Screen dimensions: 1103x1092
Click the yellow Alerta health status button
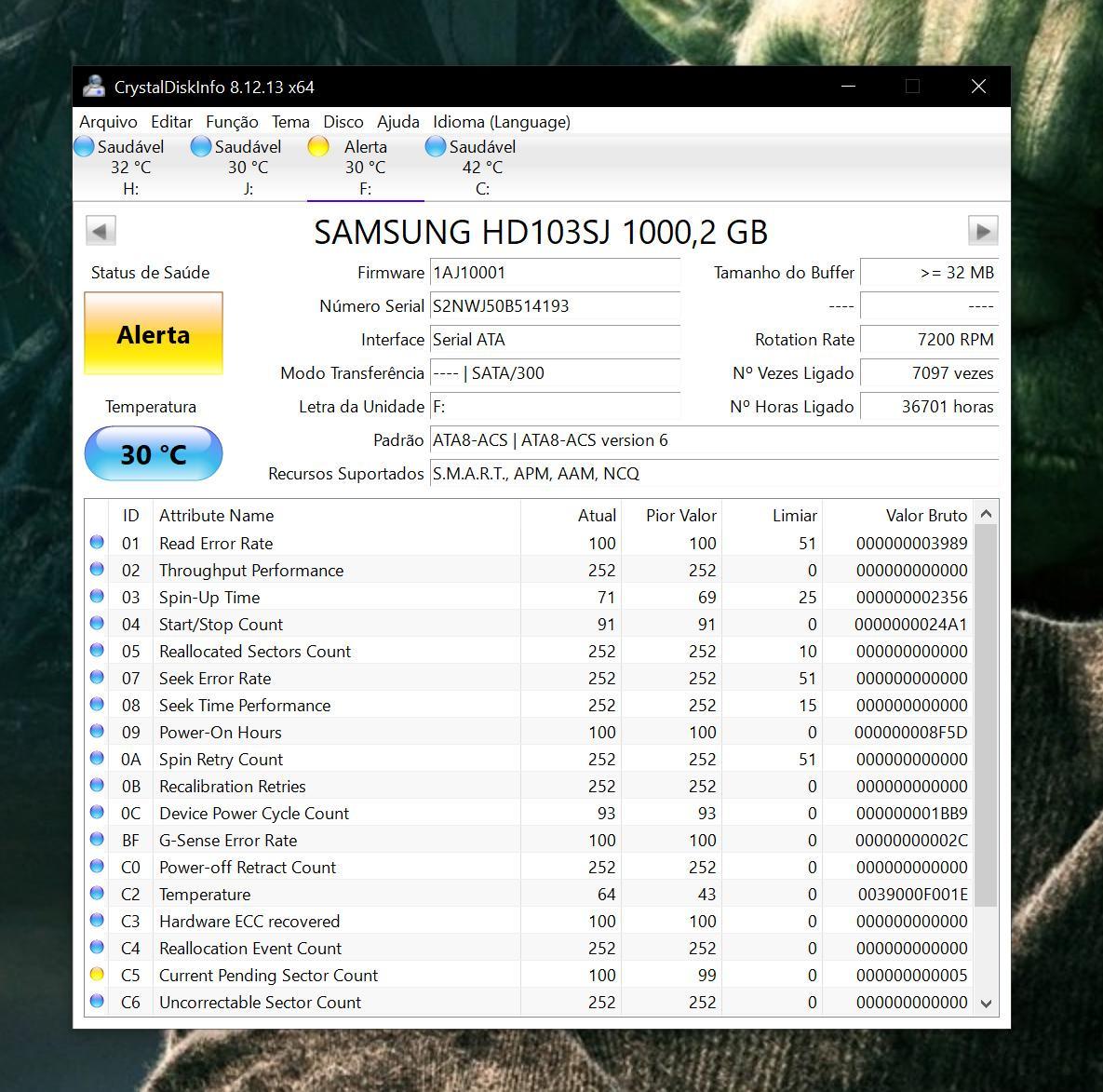tap(154, 333)
